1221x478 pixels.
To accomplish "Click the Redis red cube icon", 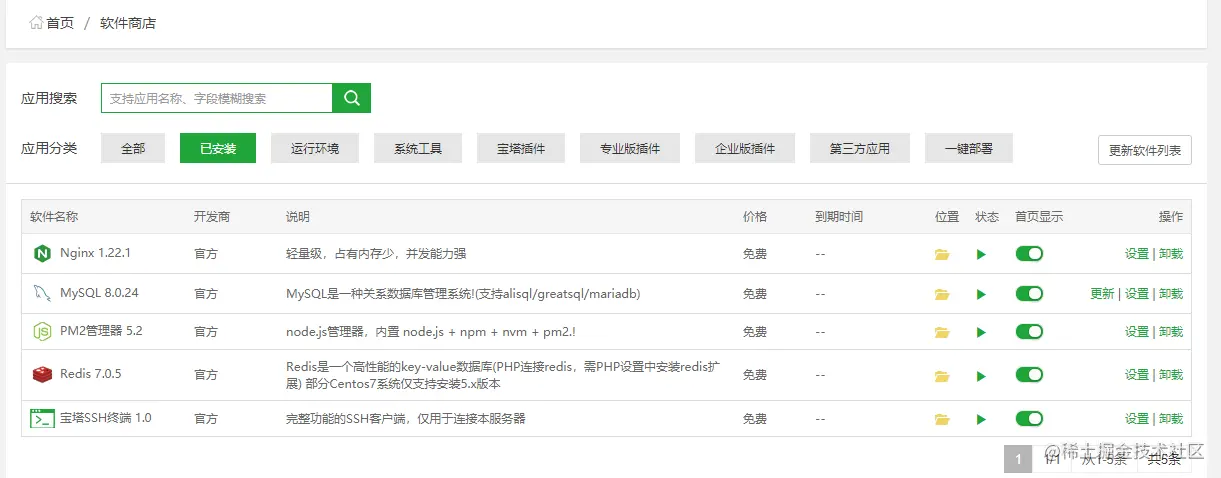I will coord(41,375).
